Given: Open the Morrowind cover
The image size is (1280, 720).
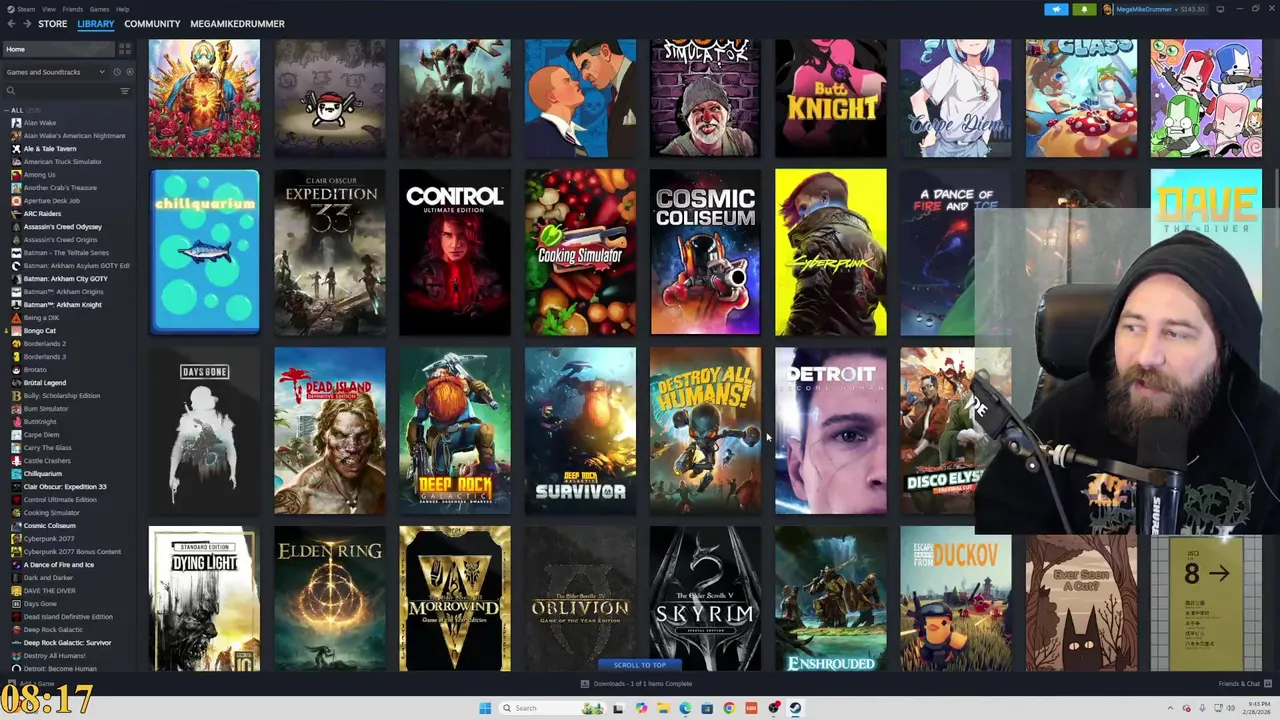Looking at the screenshot, I should (455, 598).
